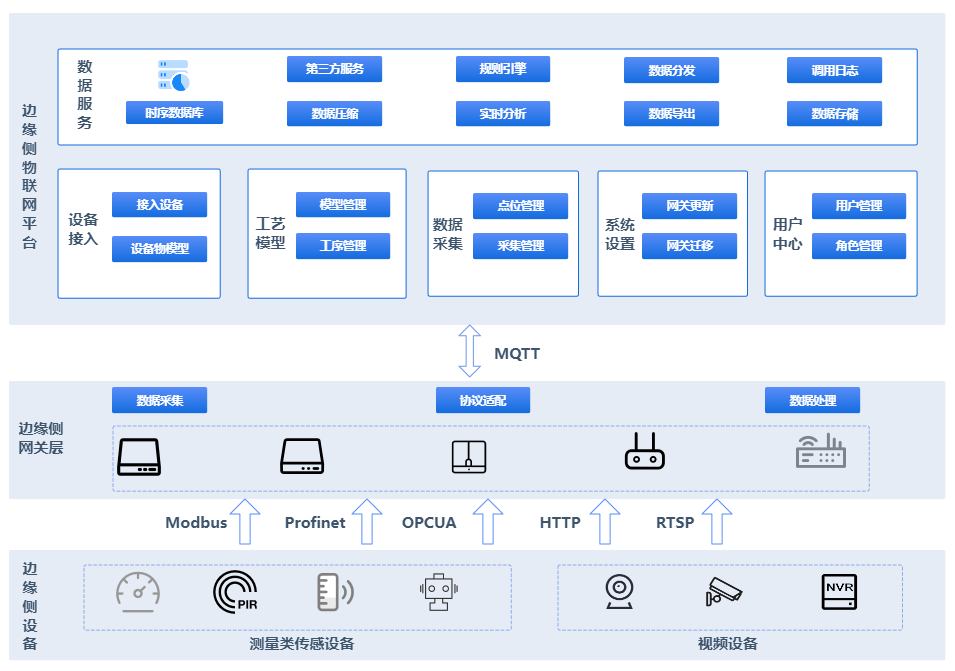Click the NVR recorder icon
The width and height of the screenshot is (955, 671).
click(x=839, y=591)
